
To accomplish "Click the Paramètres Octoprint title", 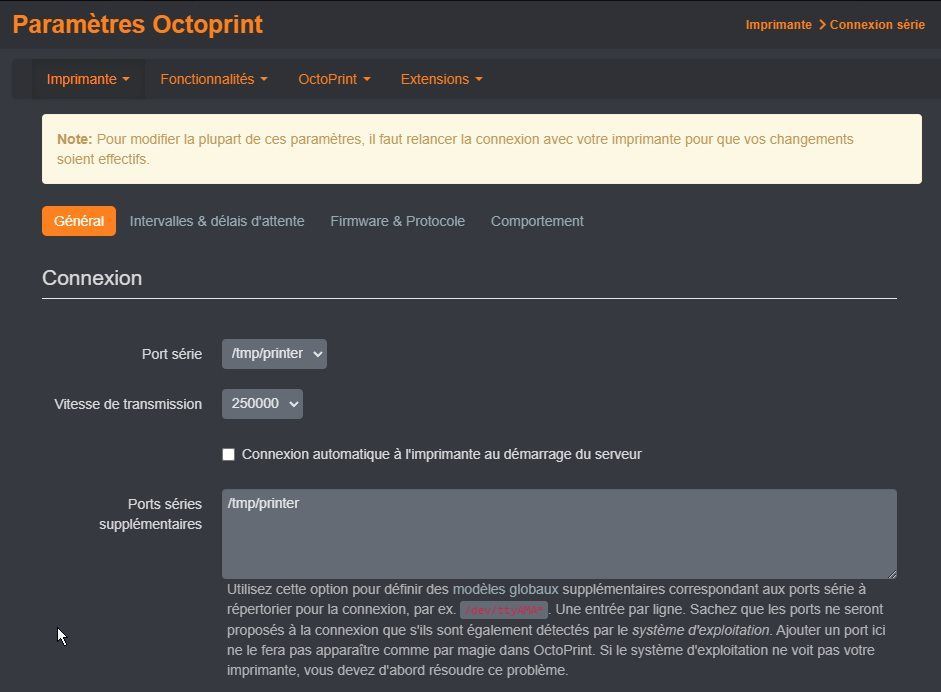I will click(x=137, y=25).
